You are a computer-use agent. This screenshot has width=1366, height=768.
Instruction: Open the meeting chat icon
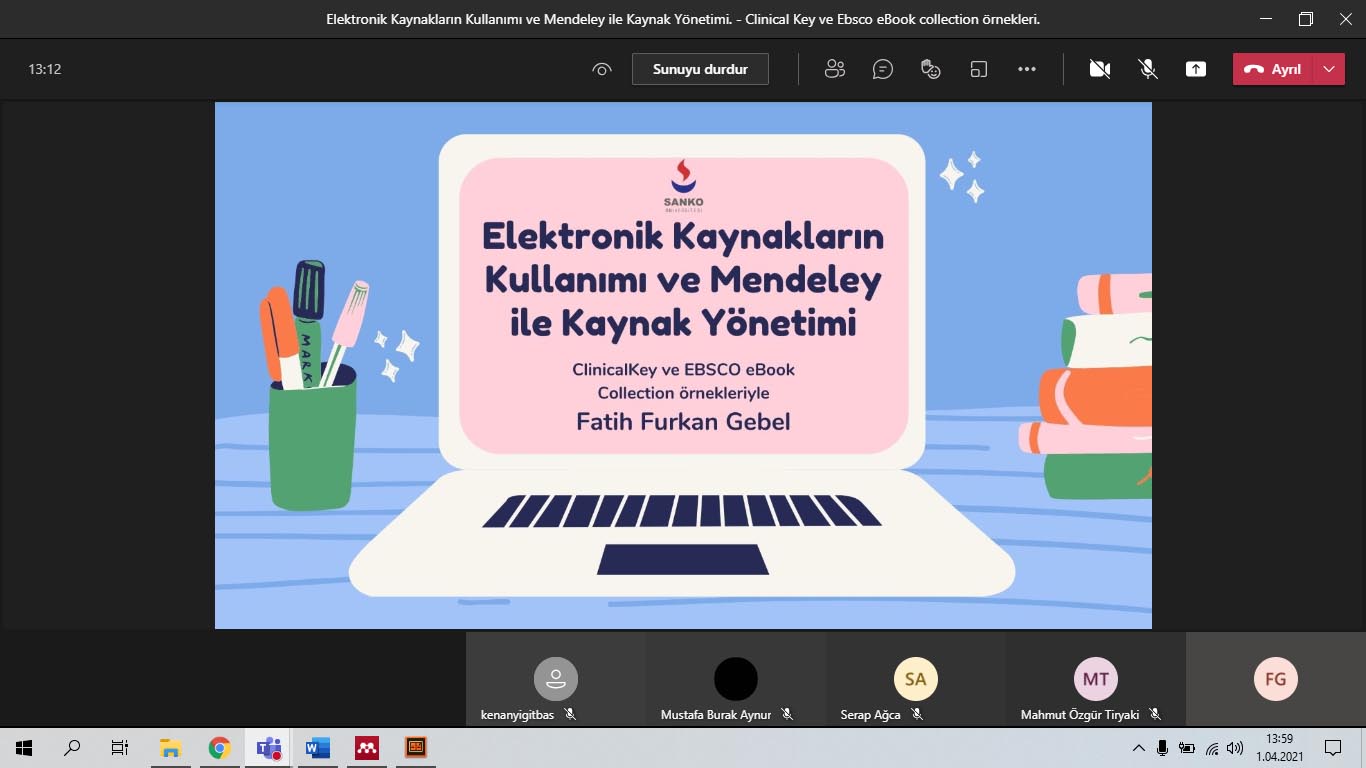click(882, 69)
